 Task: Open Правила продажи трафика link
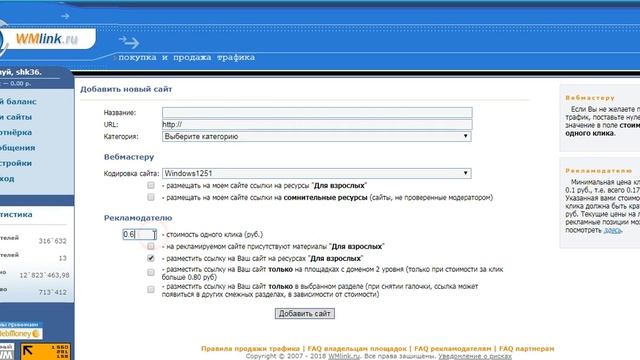[250, 349]
